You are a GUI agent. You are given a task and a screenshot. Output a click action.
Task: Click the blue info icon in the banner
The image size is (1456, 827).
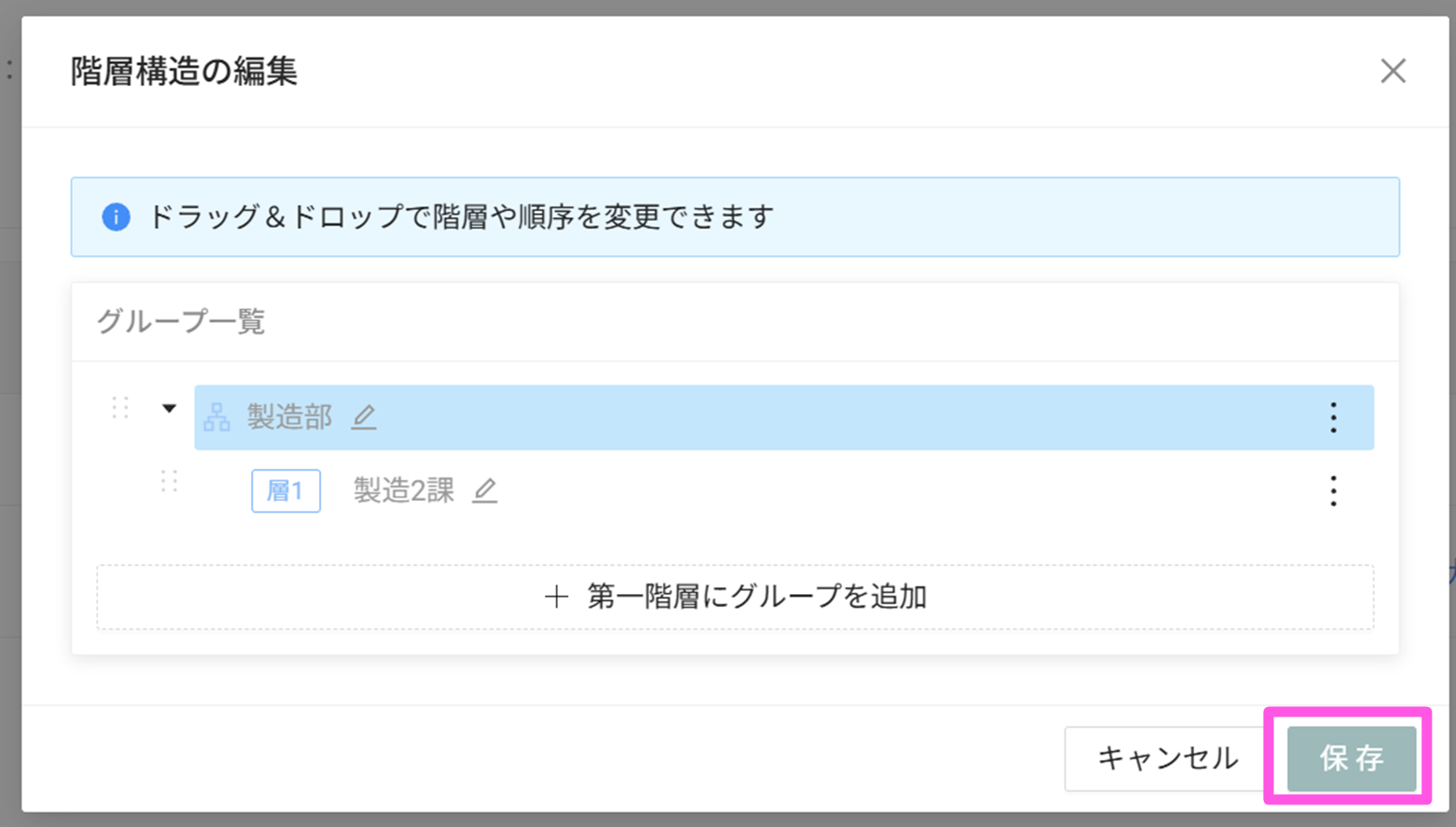pos(116,217)
